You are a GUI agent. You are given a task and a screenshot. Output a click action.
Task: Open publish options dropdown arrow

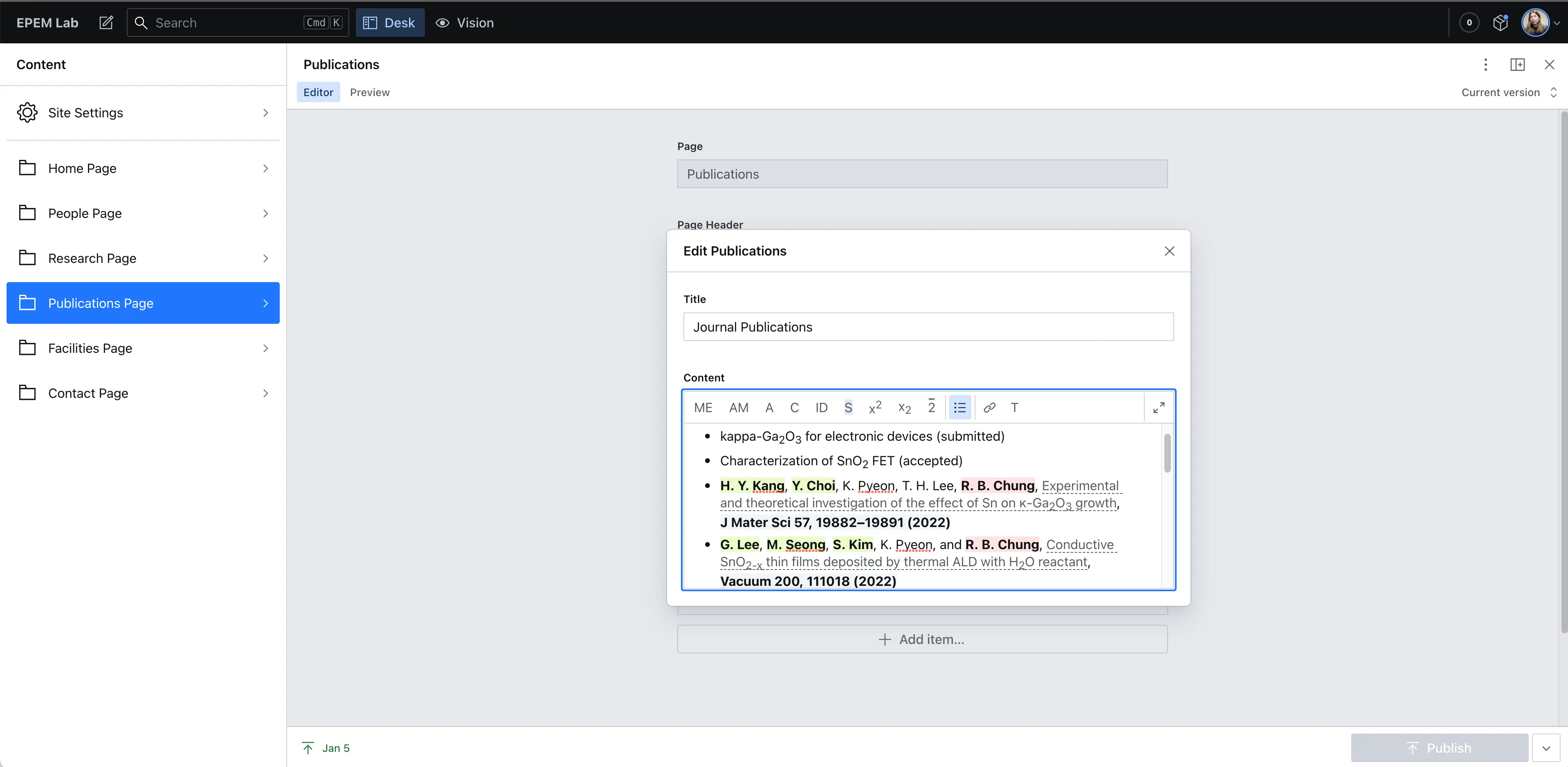click(1546, 748)
